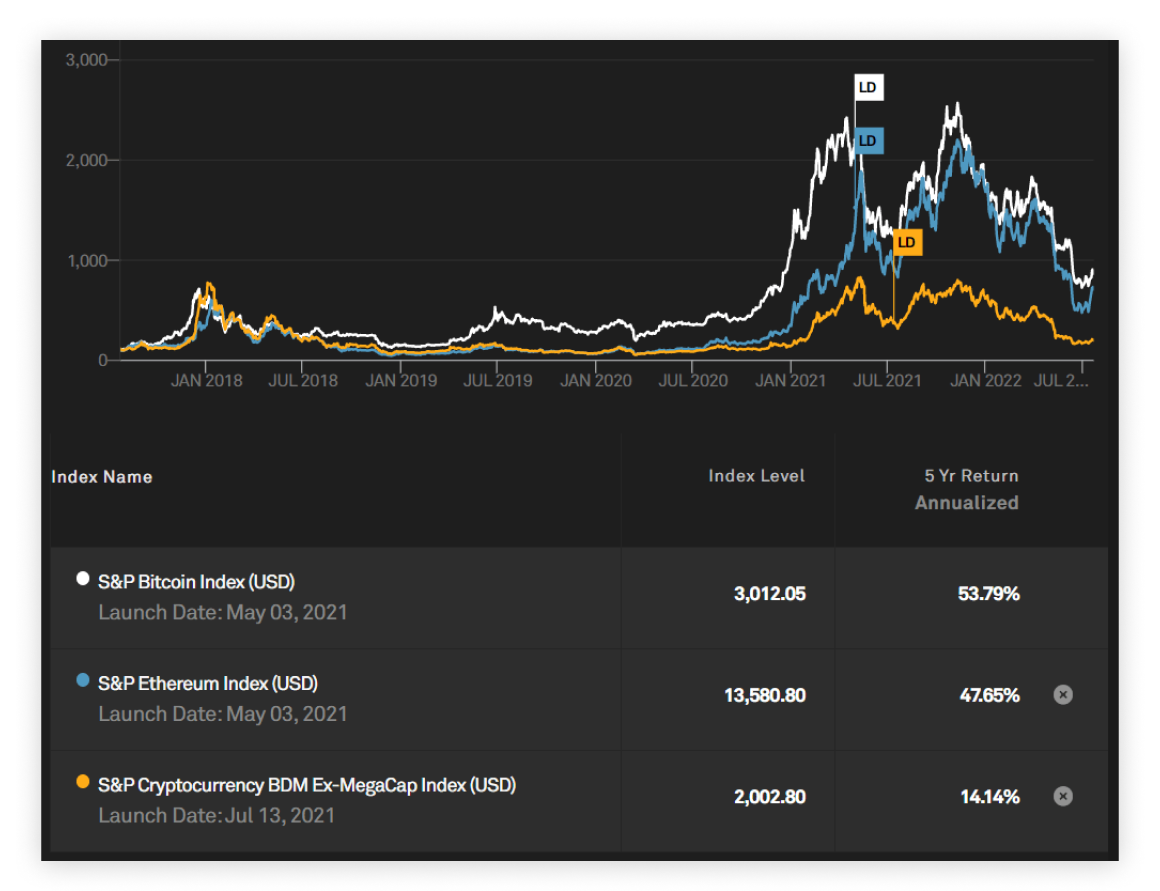
Task: Click the Index Level column header
Action: (x=756, y=476)
